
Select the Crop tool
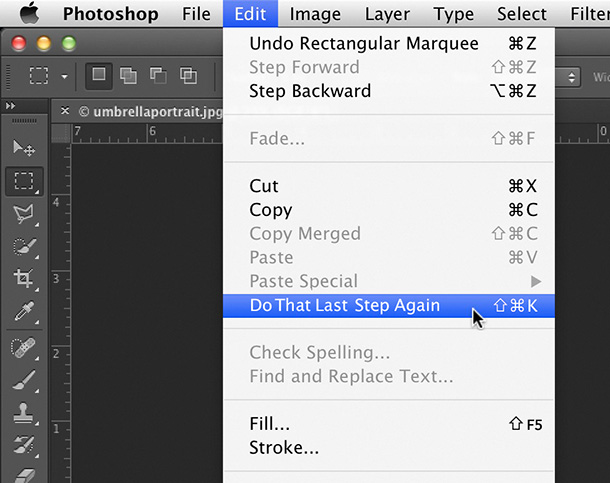[x=24, y=279]
